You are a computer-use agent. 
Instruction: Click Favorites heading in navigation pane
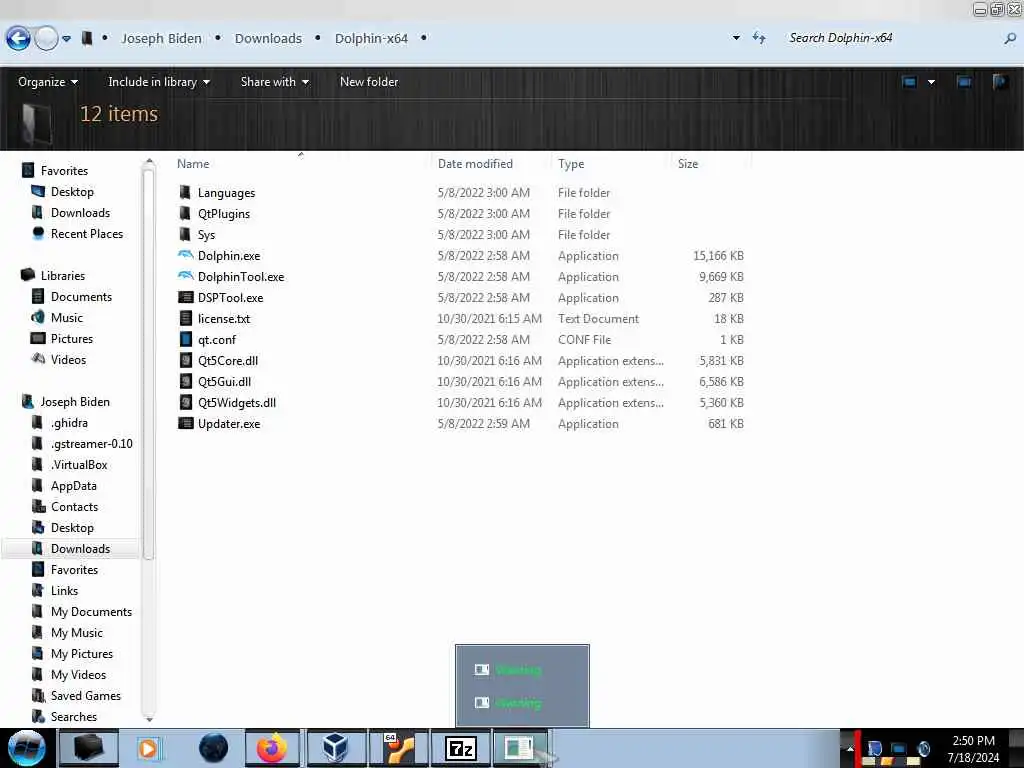pyautogui.click(x=64, y=170)
